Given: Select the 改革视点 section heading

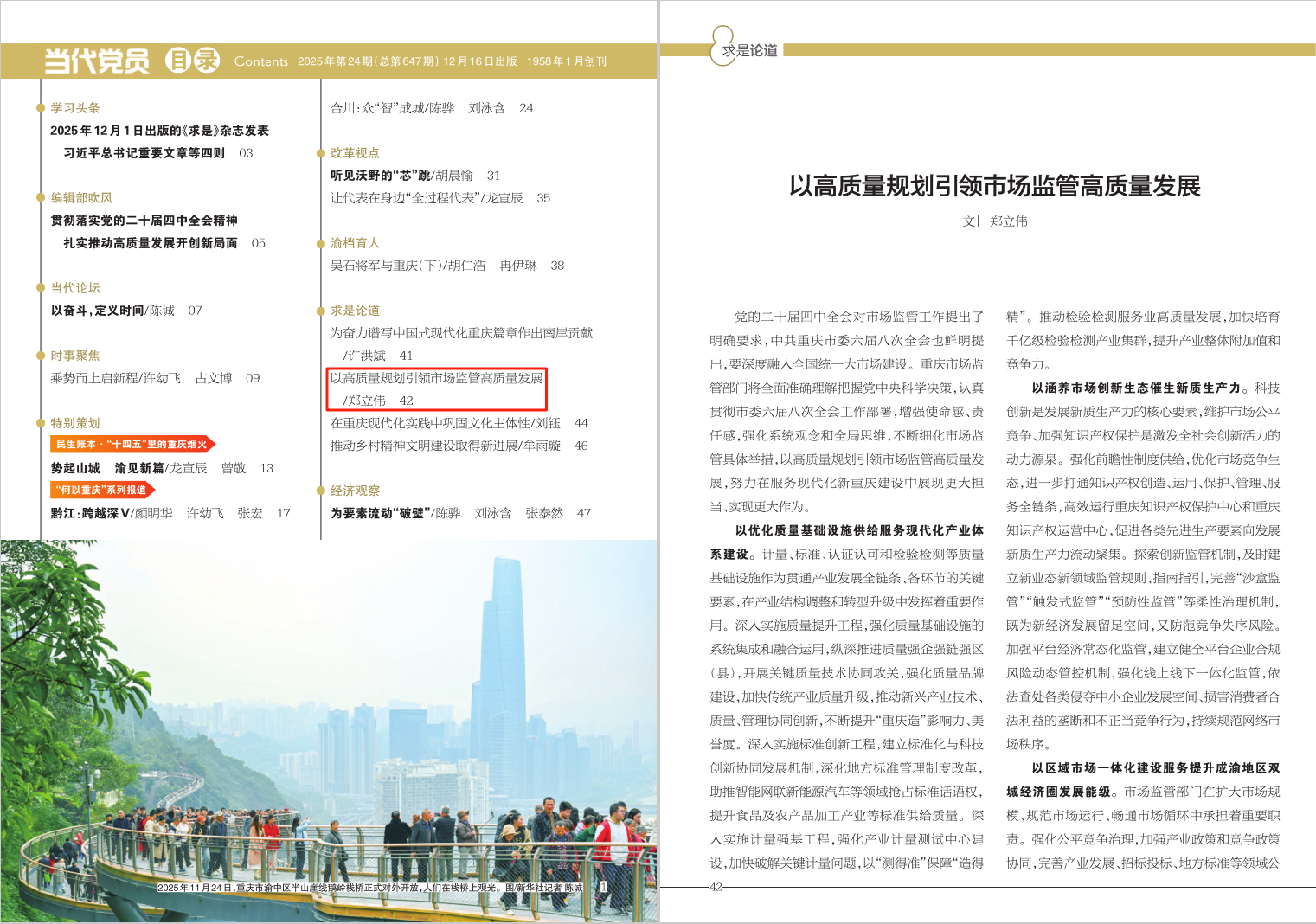Looking at the screenshot, I should point(355,153).
